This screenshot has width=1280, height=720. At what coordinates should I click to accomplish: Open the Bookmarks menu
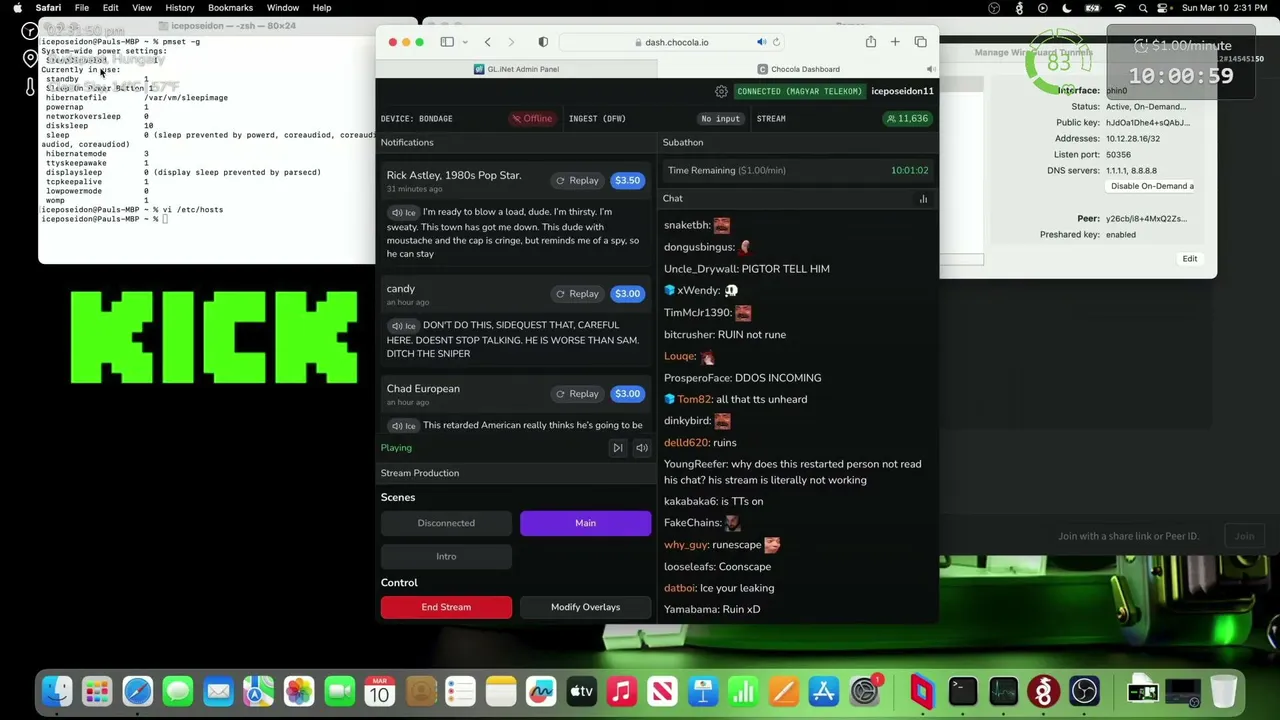[x=230, y=8]
